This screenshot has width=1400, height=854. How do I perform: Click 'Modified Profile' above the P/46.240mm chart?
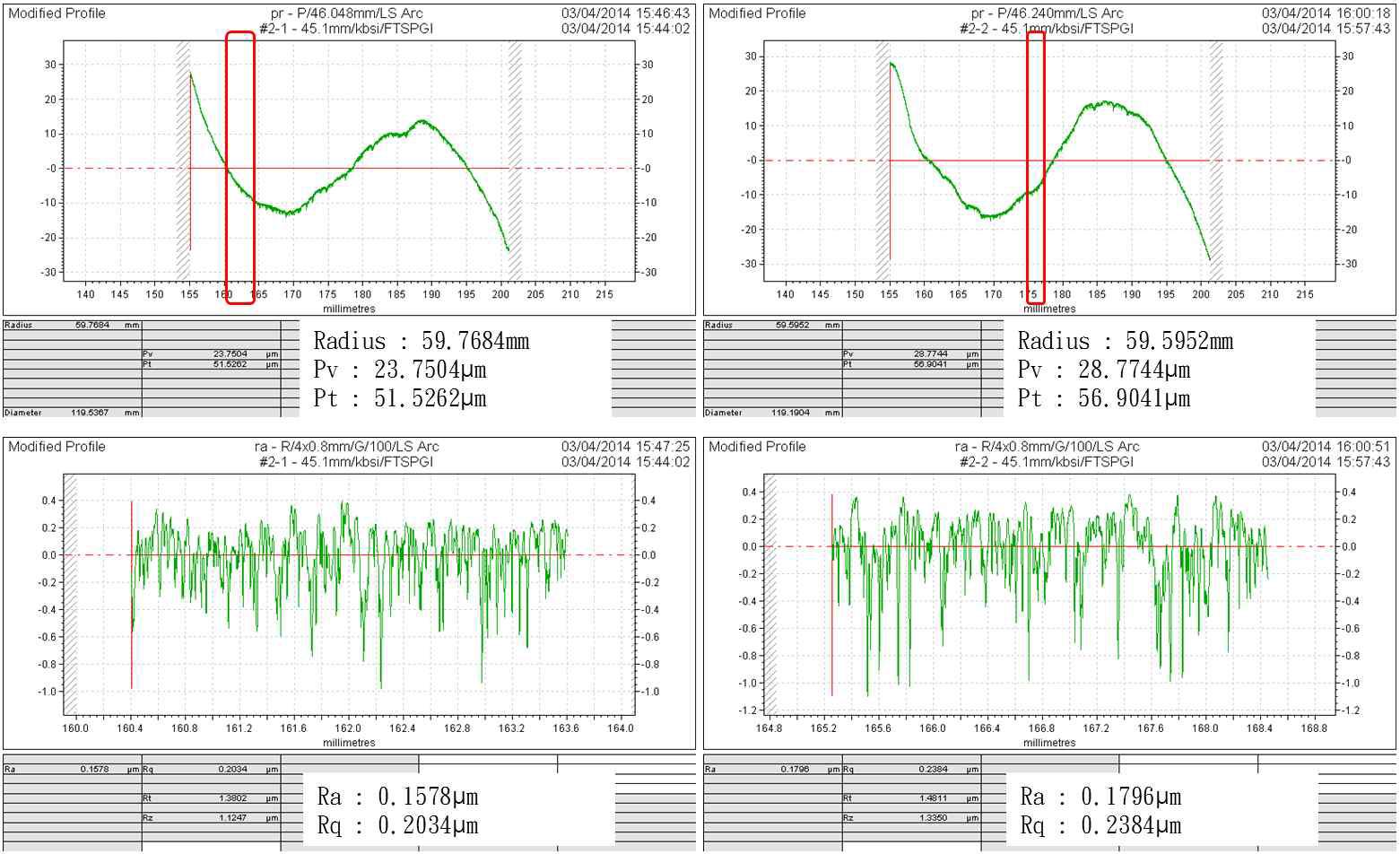click(757, 13)
